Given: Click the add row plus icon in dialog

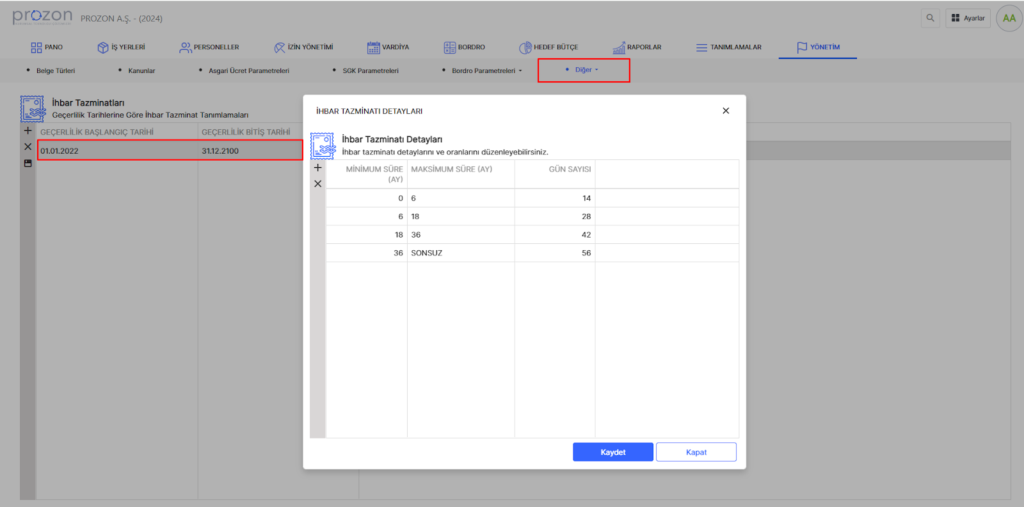Looking at the screenshot, I should [318, 168].
